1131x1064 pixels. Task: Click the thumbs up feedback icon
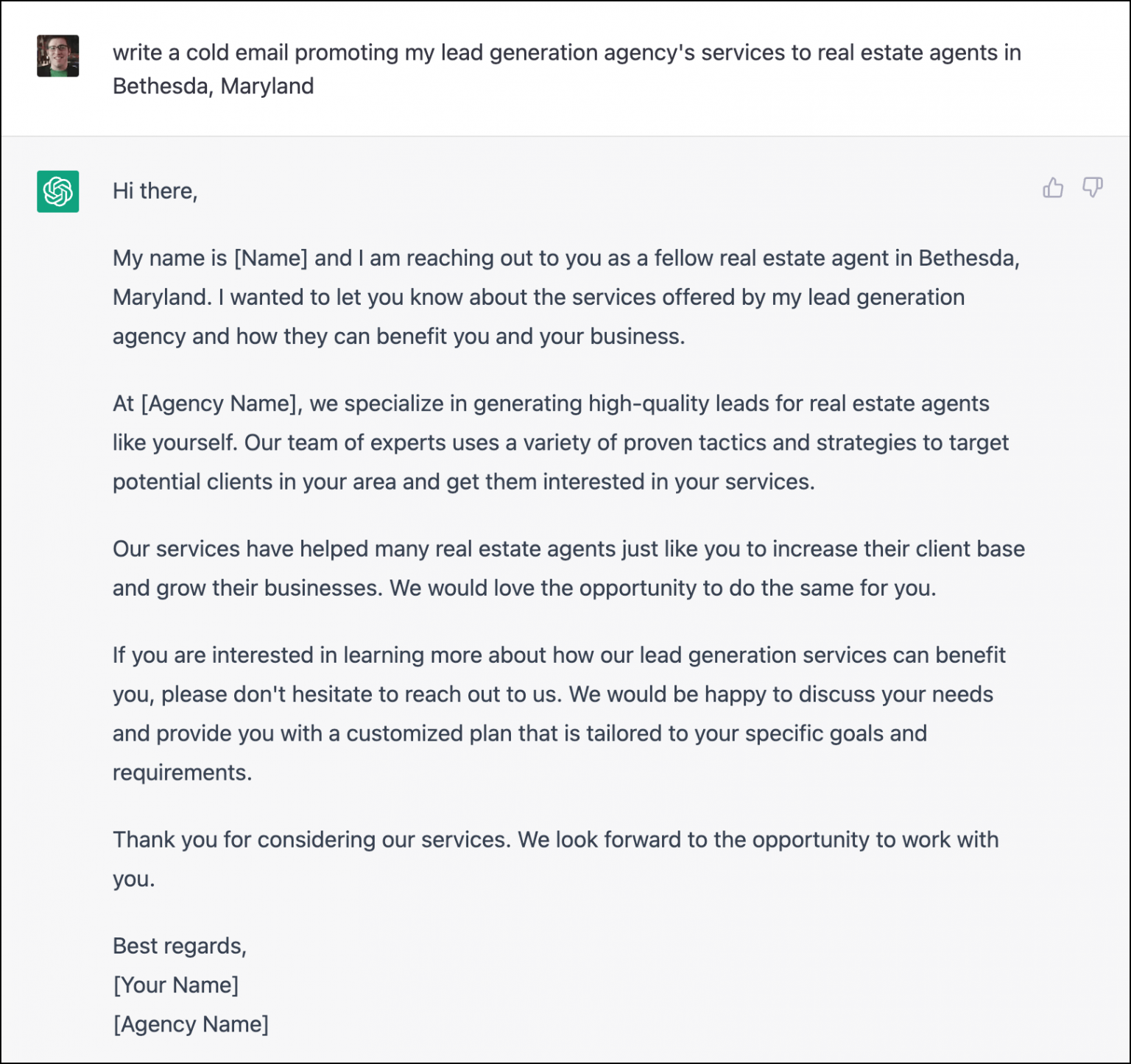[x=1053, y=189]
